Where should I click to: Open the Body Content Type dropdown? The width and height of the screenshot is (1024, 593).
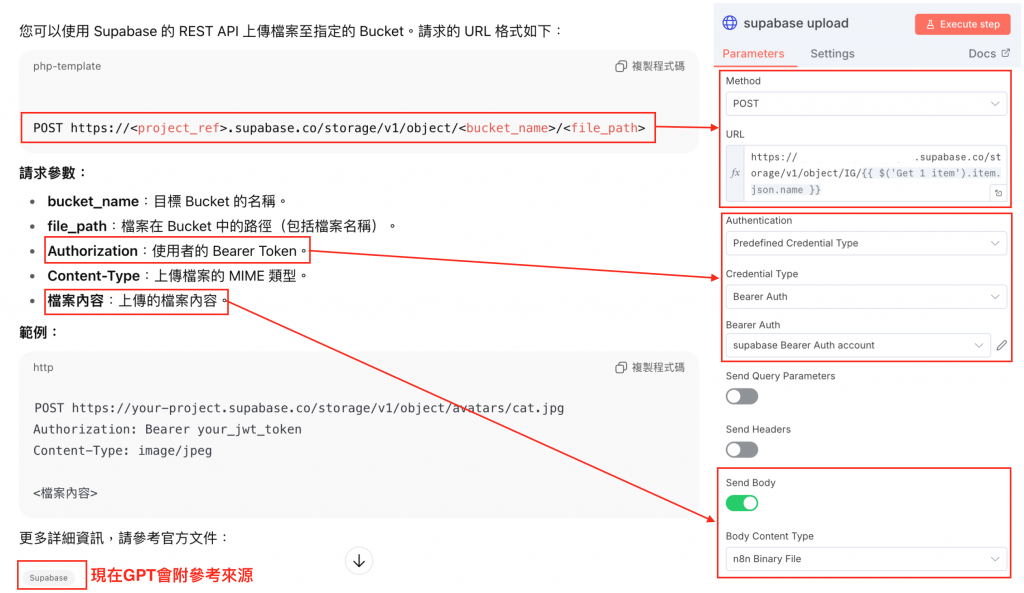[865, 559]
